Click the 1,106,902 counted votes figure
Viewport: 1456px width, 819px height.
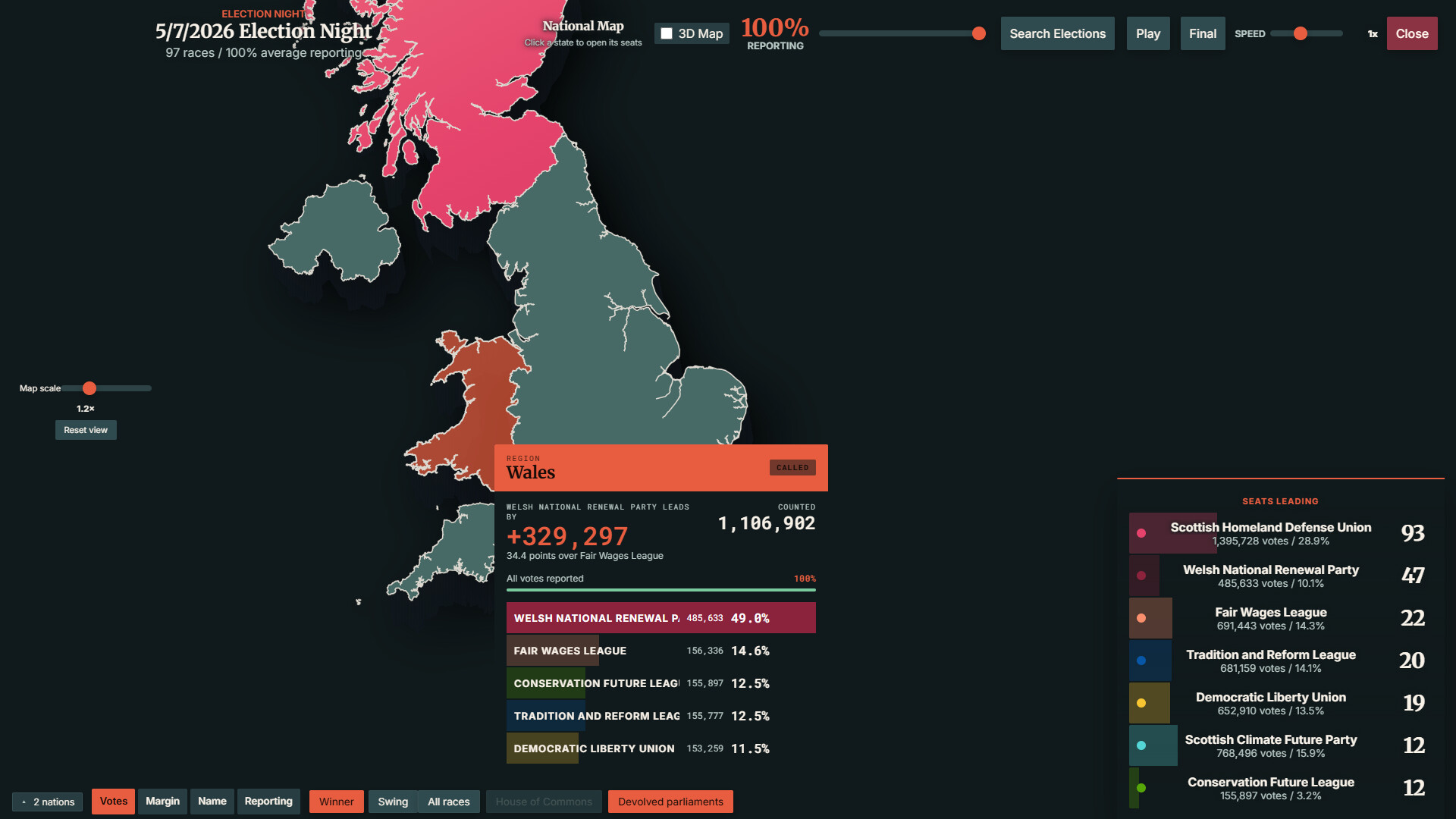pyautogui.click(x=767, y=523)
